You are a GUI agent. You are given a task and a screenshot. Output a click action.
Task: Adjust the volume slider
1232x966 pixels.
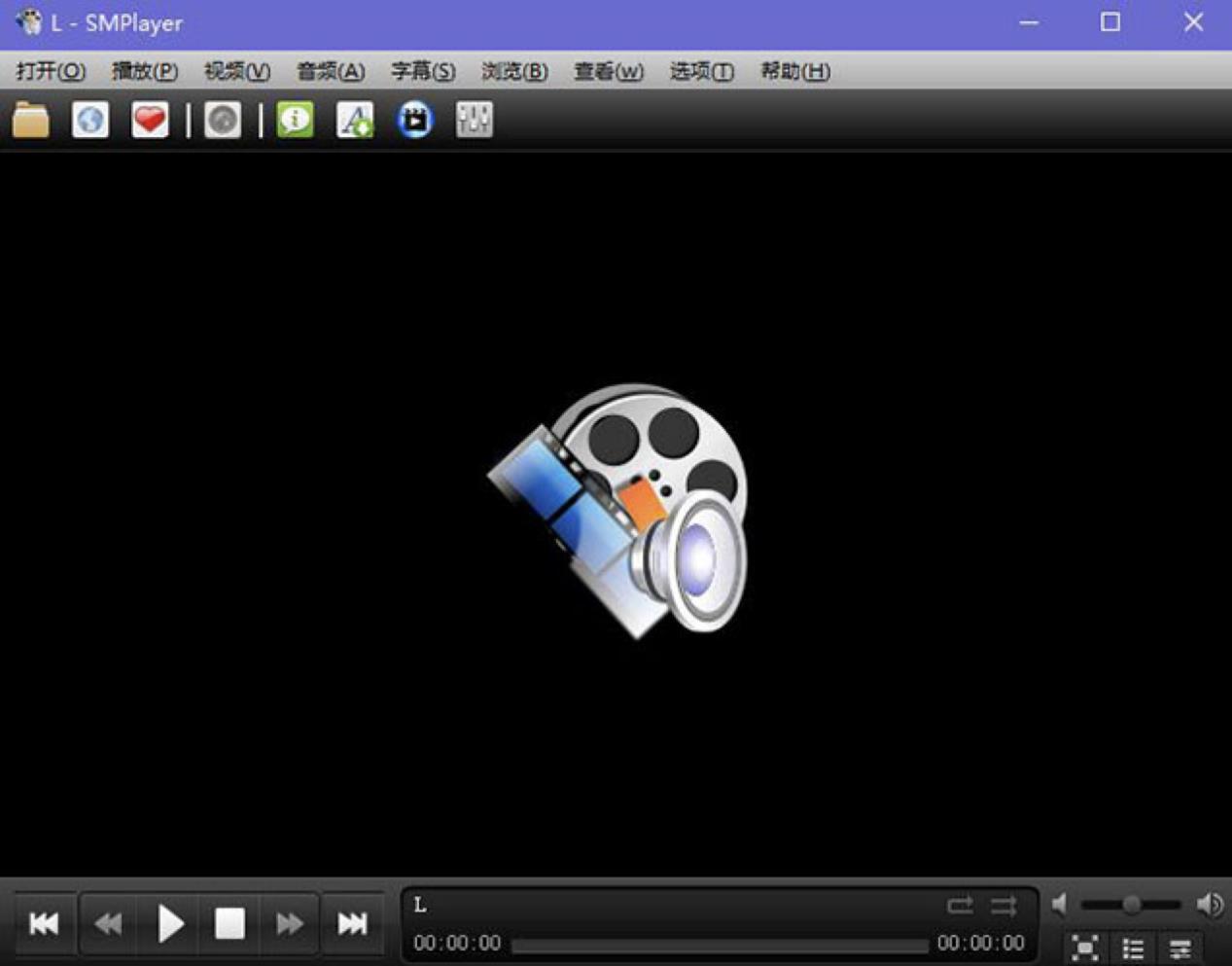(1133, 904)
